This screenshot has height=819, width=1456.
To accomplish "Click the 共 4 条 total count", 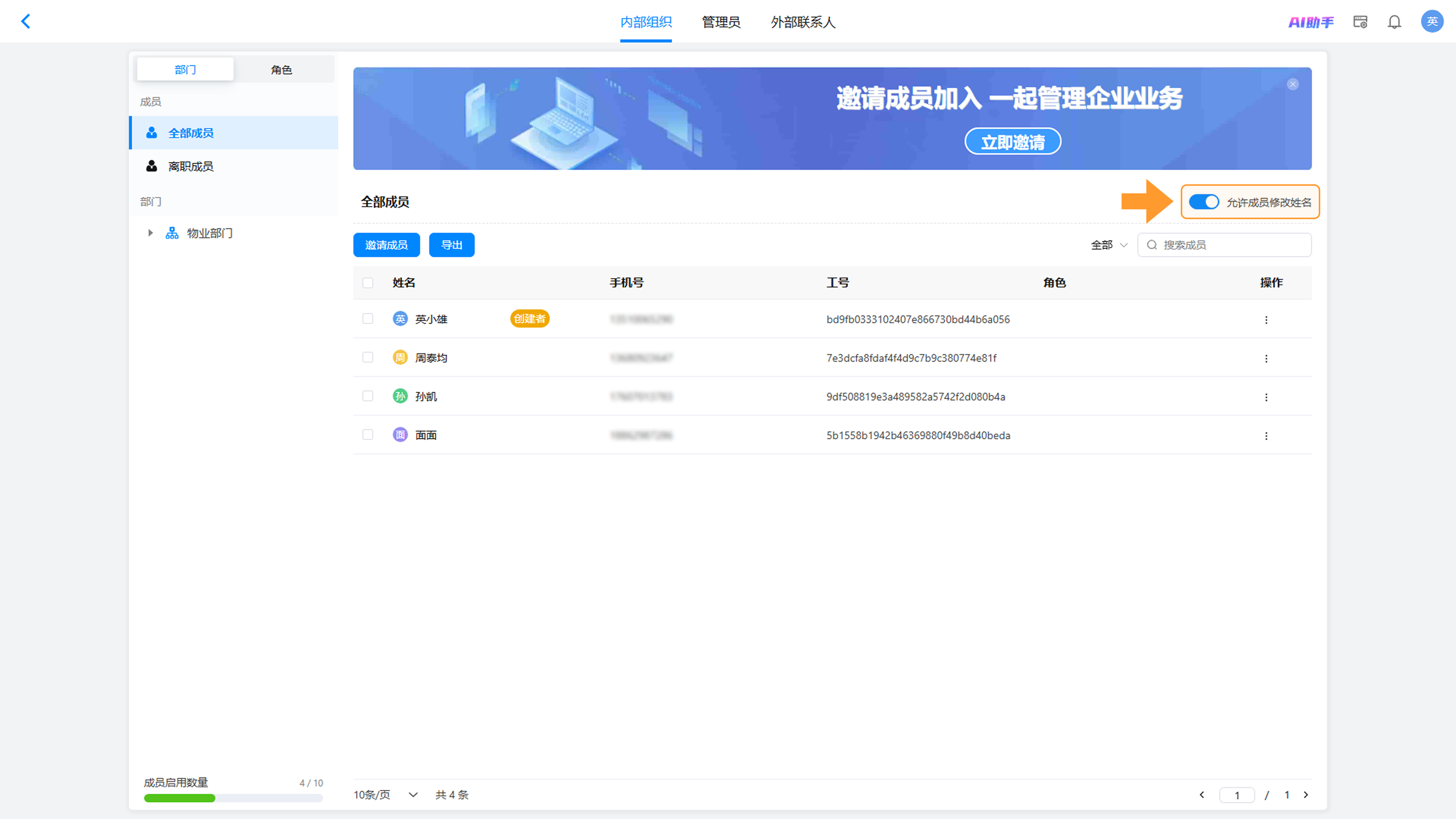I will pyautogui.click(x=452, y=795).
